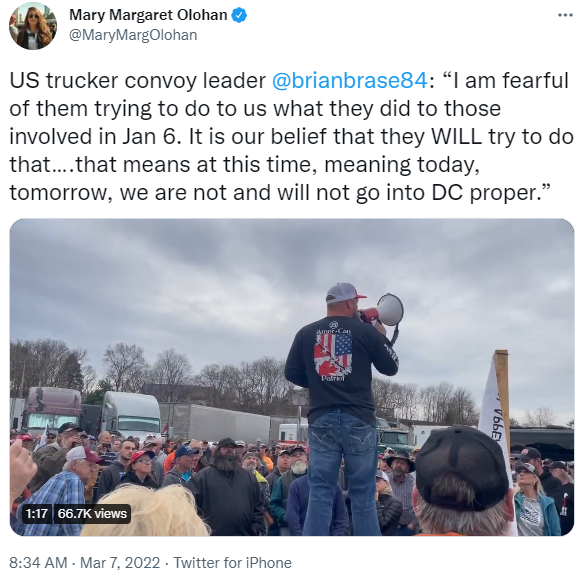Viewport: 585px width, 575px height.
Task: Play the embedded megaphone video
Action: 292,377
